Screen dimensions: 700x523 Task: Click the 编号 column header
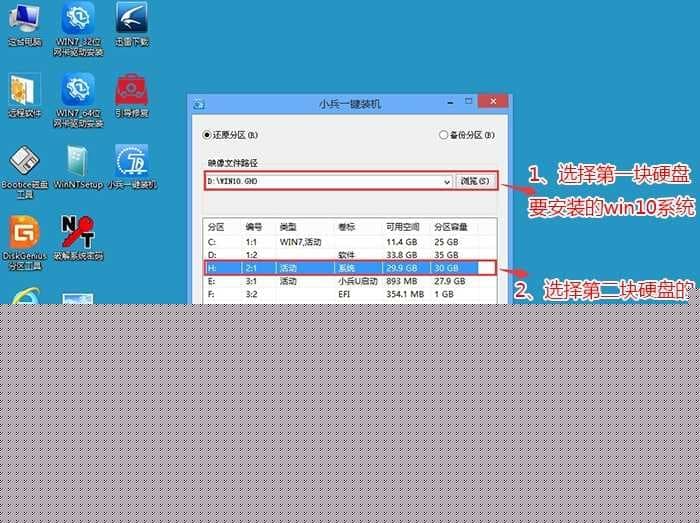254,227
